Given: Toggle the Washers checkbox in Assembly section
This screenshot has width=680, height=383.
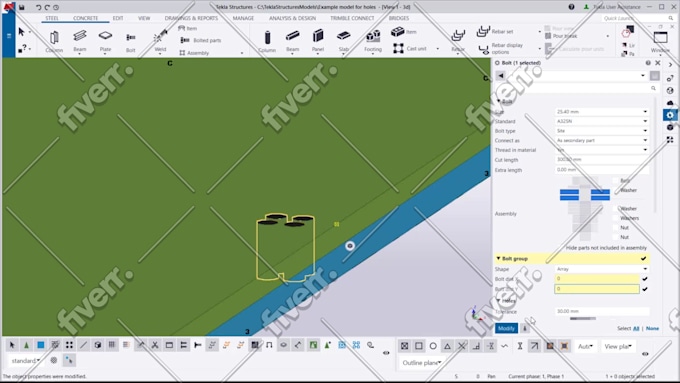Looking at the screenshot, I should 615,218.
